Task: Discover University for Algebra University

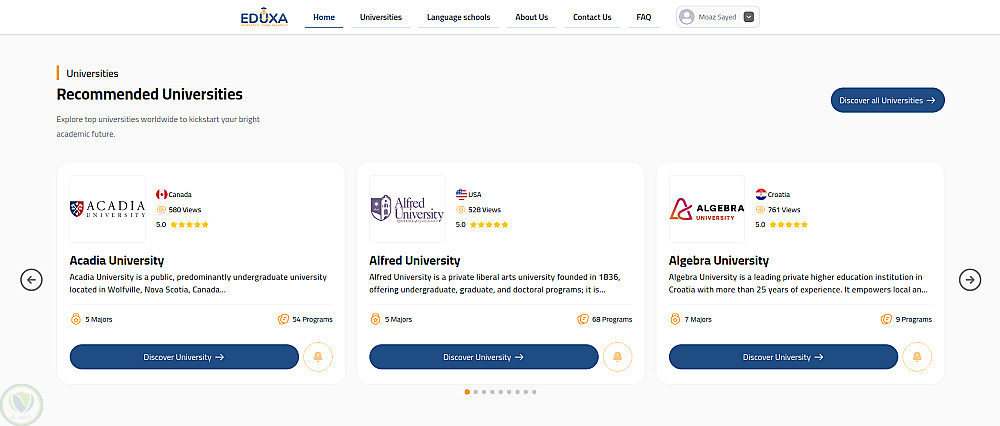Action: coord(783,357)
